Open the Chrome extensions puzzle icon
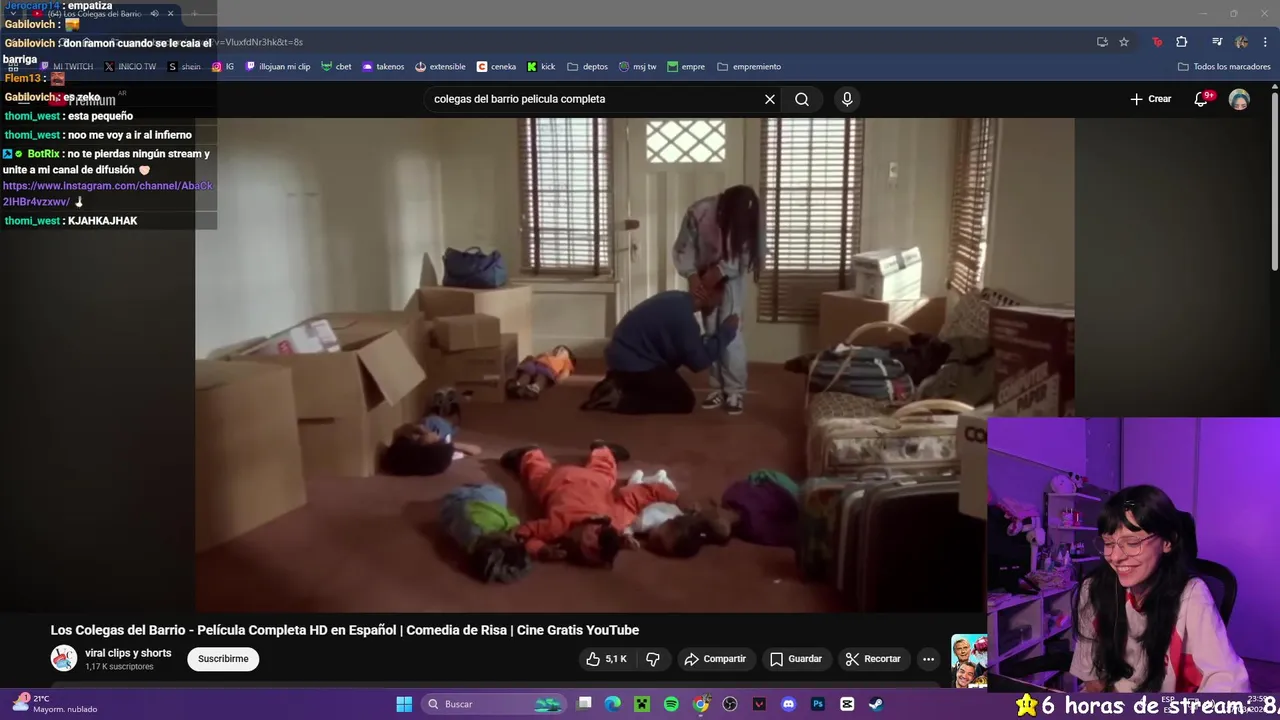The image size is (1280, 720). pos(1182,42)
